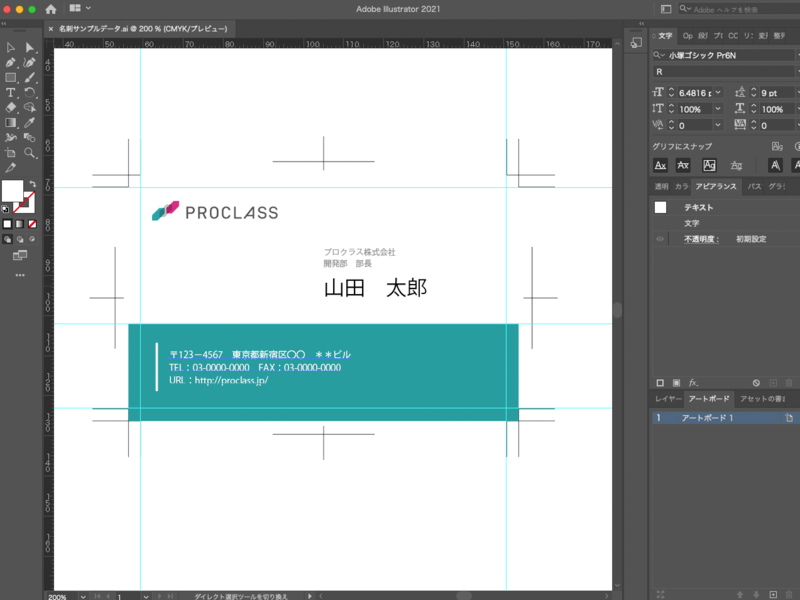Enable glyph snap to baseline option
This screenshot has width=800, height=600.
(x=660, y=165)
